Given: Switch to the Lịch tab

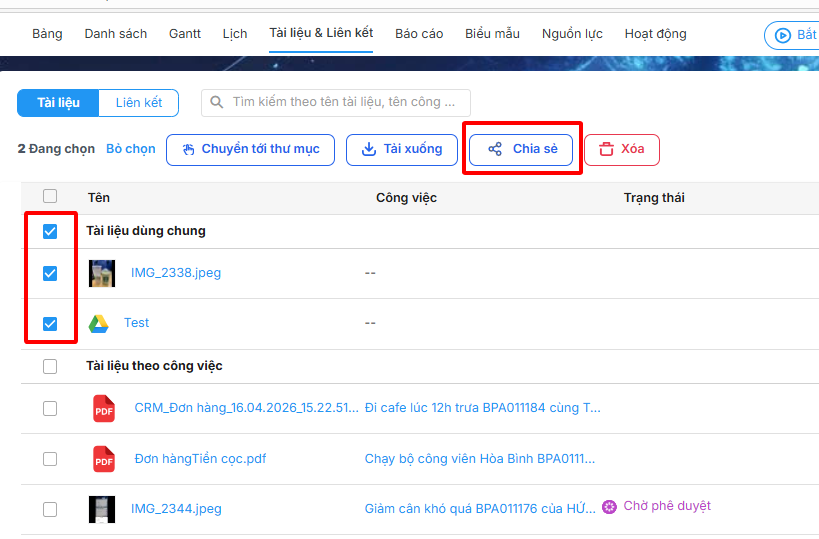Looking at the screenshot, I should pyautogui.click(x=235, y=34).
